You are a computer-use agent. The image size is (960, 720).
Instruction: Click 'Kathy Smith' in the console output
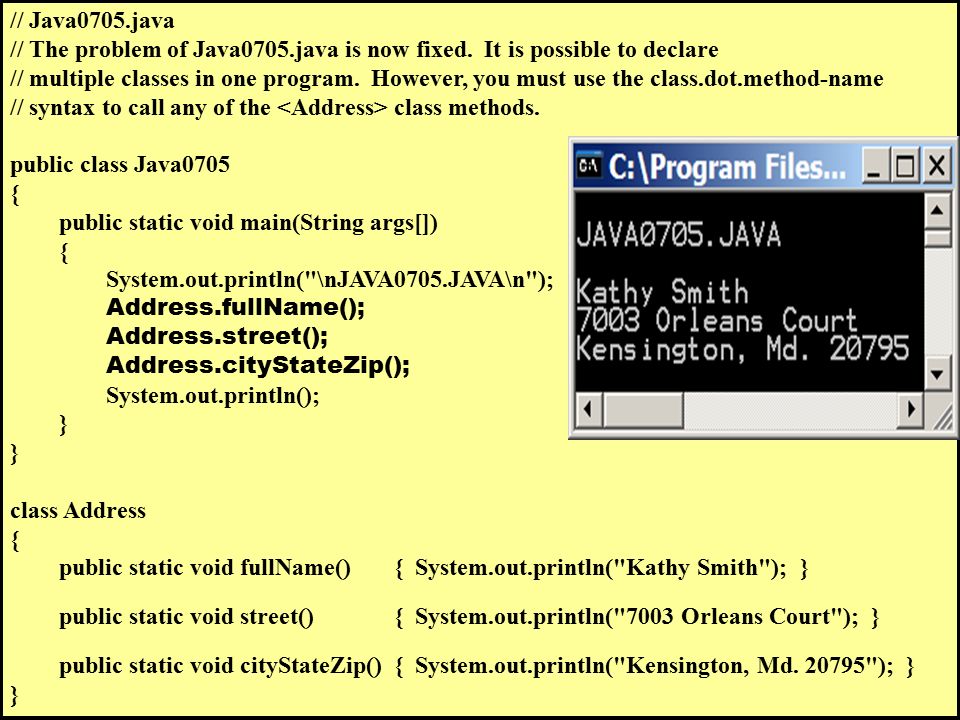pyautogui.click(x=662, y=292)
